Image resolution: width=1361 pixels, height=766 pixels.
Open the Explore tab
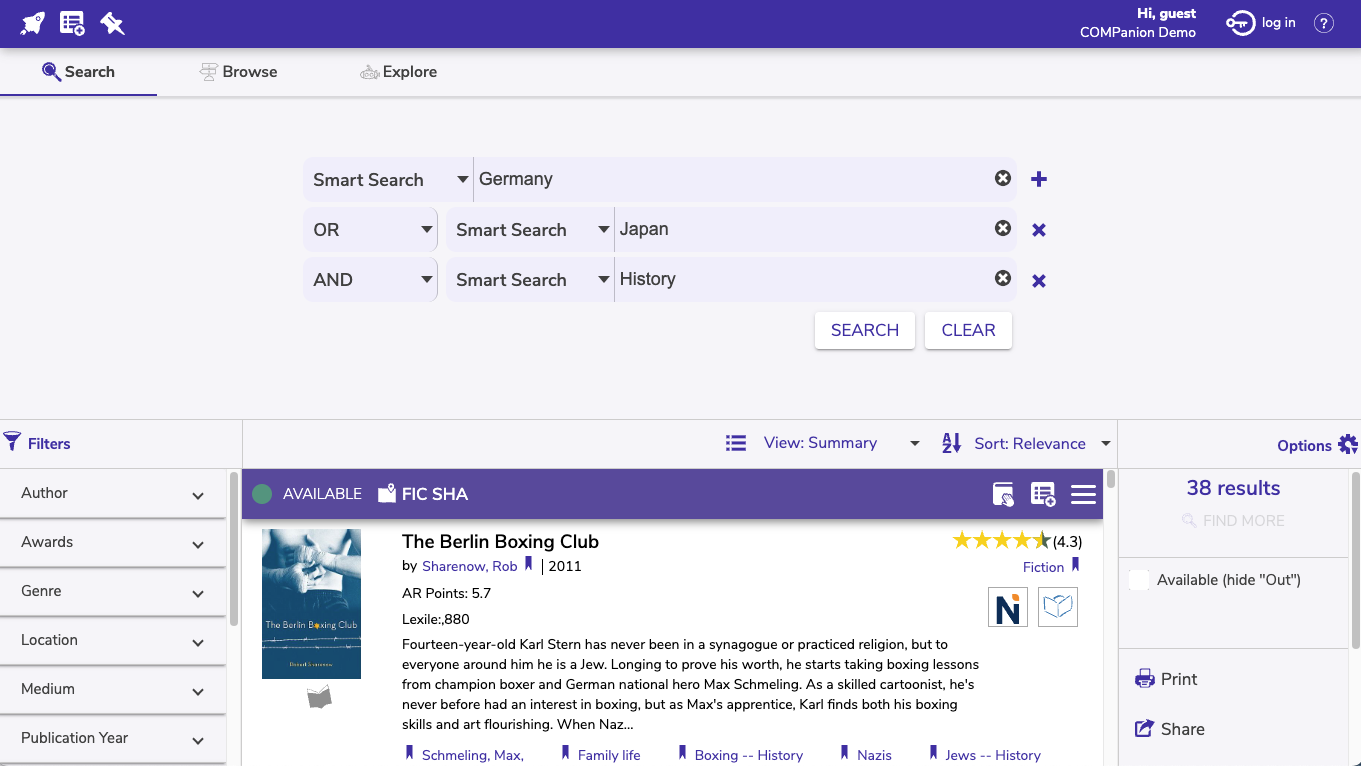398,71
